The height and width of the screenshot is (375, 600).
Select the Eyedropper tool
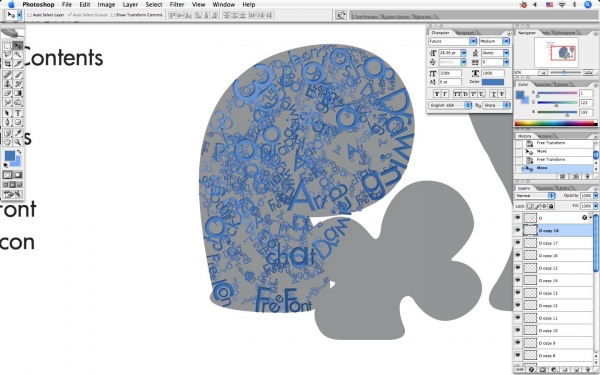[18, 133]
